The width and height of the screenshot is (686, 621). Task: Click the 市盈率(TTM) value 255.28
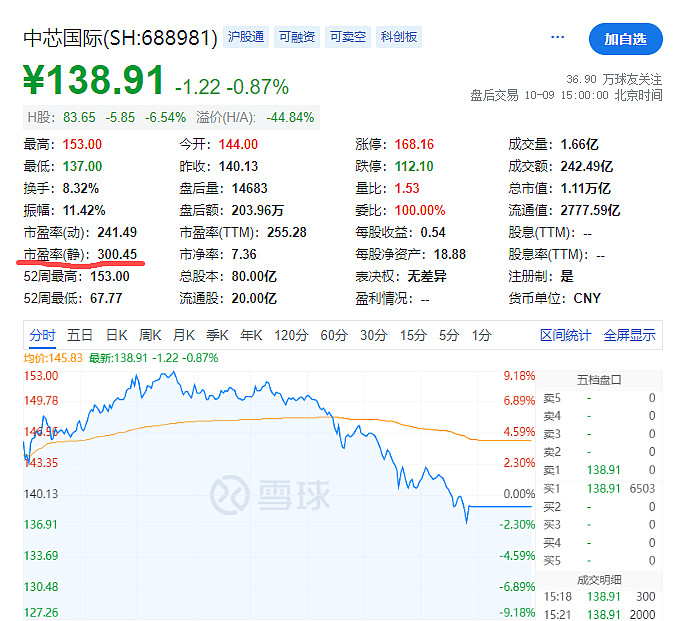tap(287, 232)
